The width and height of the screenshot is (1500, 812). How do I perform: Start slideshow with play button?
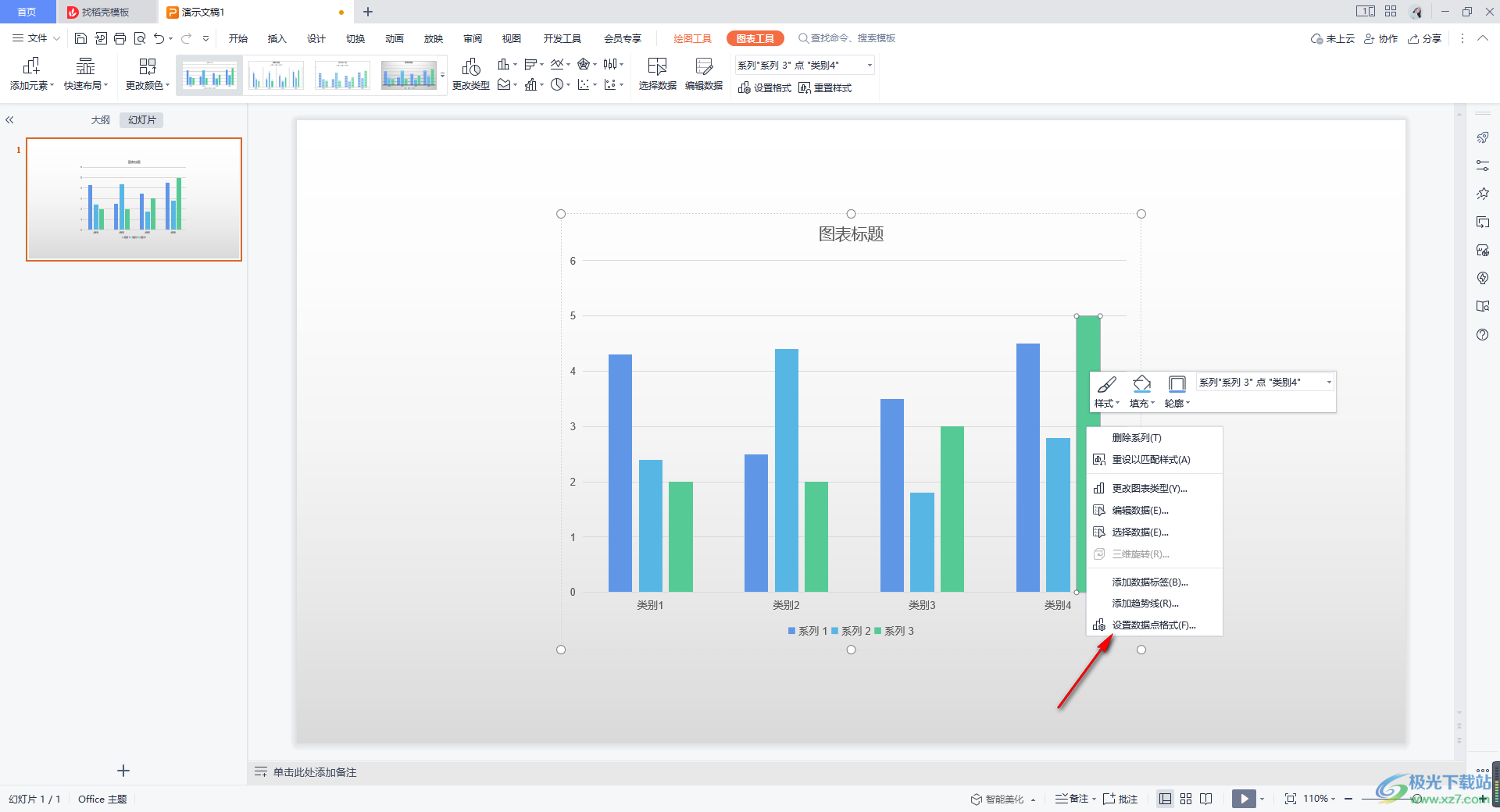click(x=1244, y=799)
